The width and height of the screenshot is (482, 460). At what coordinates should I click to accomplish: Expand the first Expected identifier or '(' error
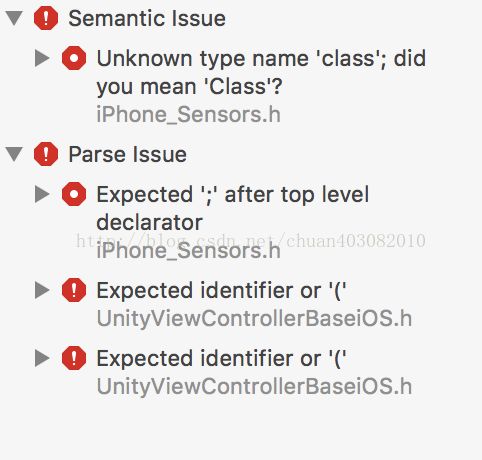tap(42, 290)
